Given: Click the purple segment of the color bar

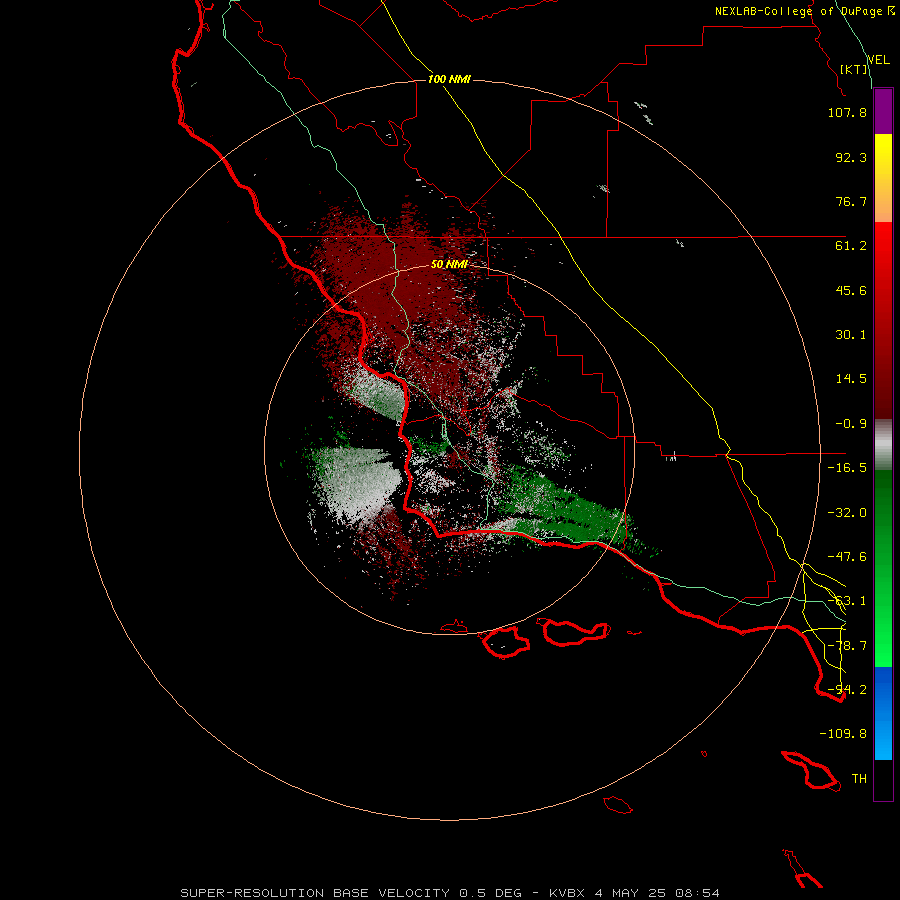Looking at the screenshot, I should (883, 112).
